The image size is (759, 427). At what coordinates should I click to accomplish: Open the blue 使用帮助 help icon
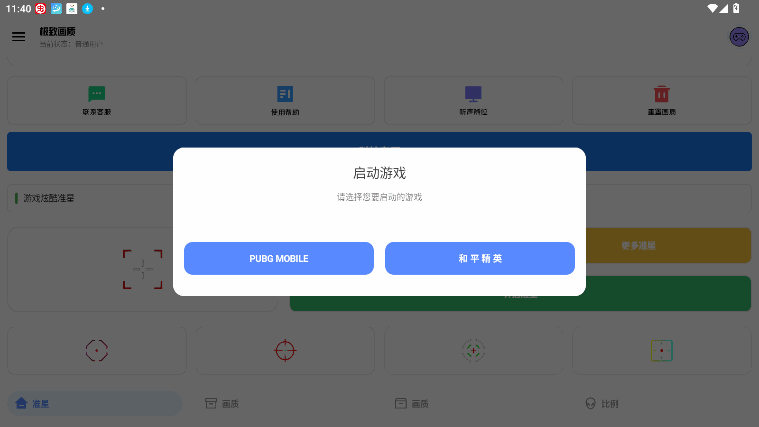(x=285, y=94)
